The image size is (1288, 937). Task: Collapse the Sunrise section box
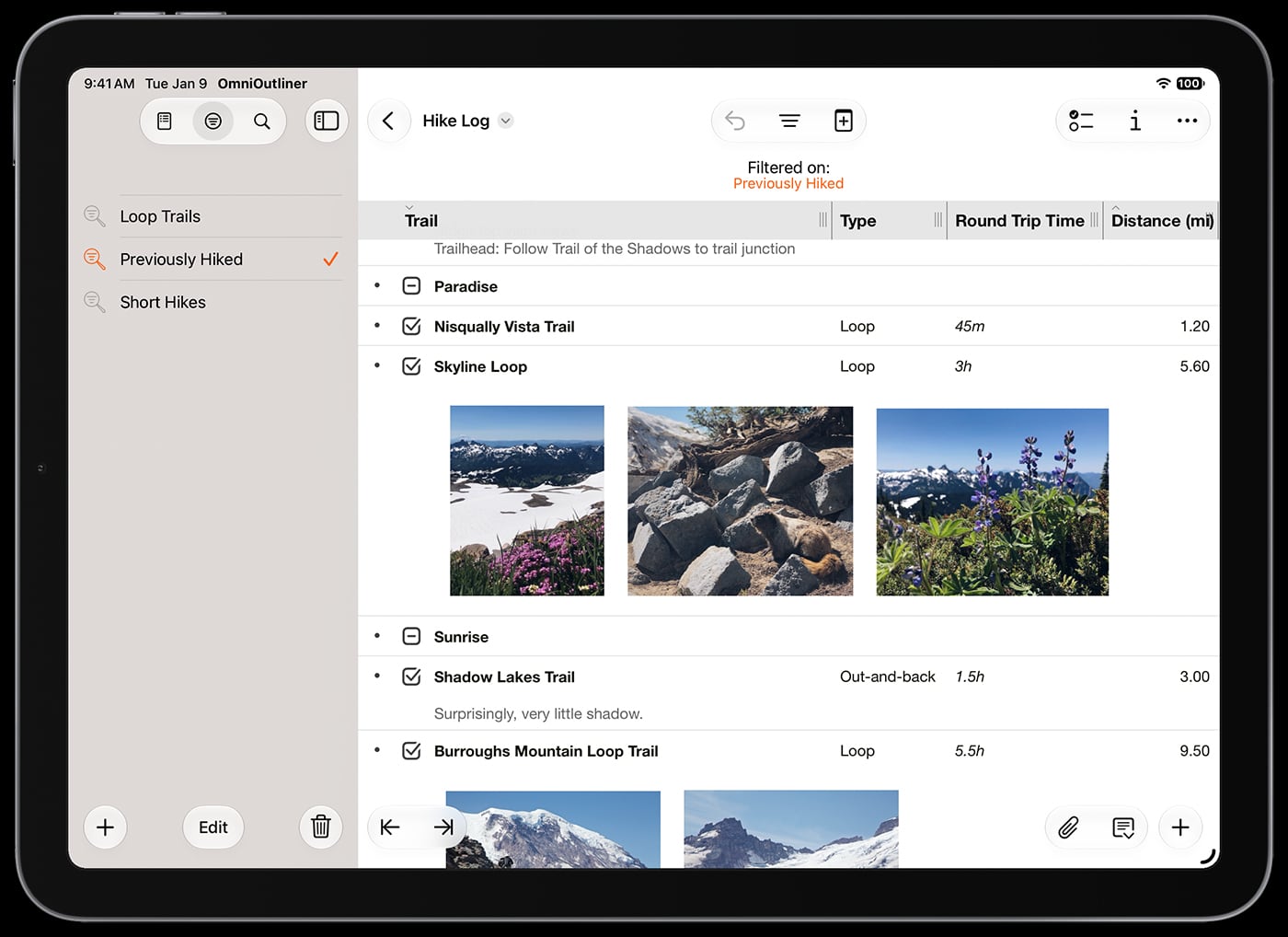(411, 637)
